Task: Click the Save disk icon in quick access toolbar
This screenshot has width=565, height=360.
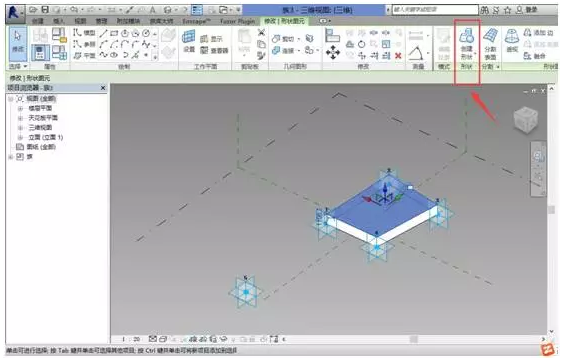Action: (x=45, y=10)
